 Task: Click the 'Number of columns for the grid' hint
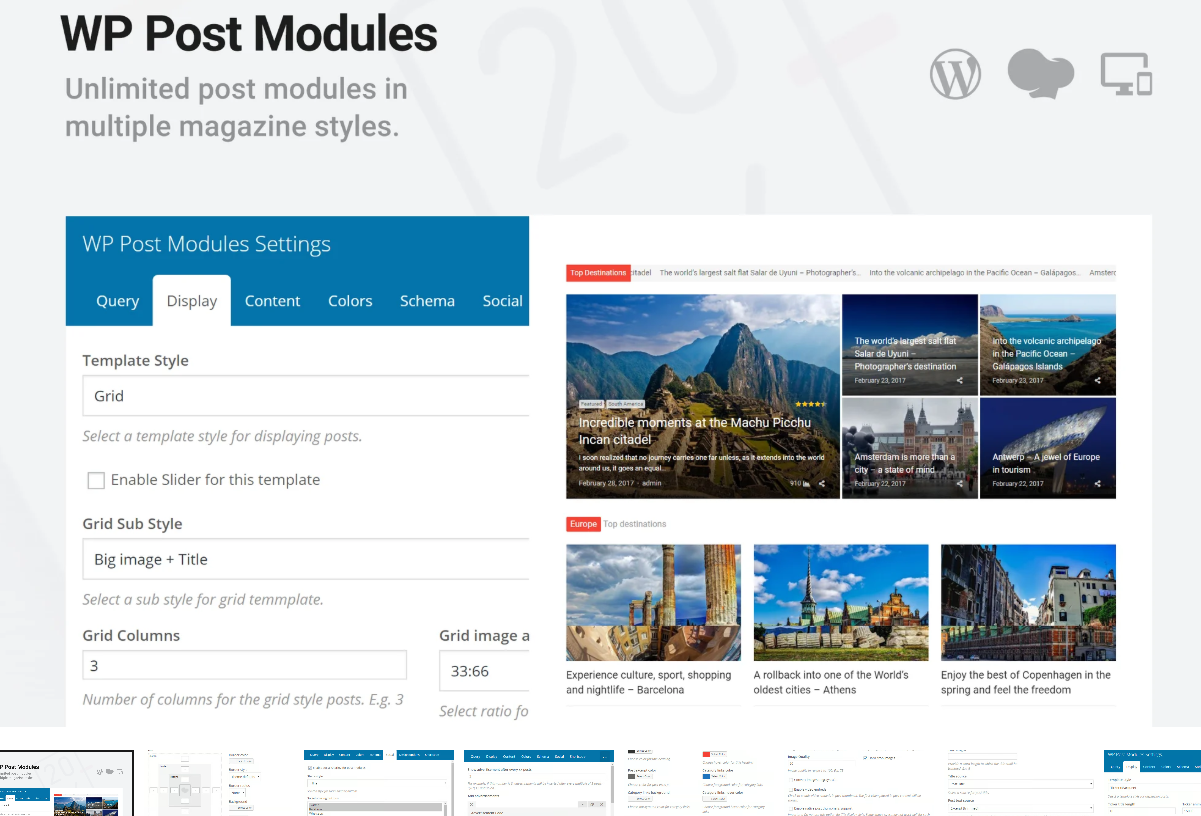(243, 699)
